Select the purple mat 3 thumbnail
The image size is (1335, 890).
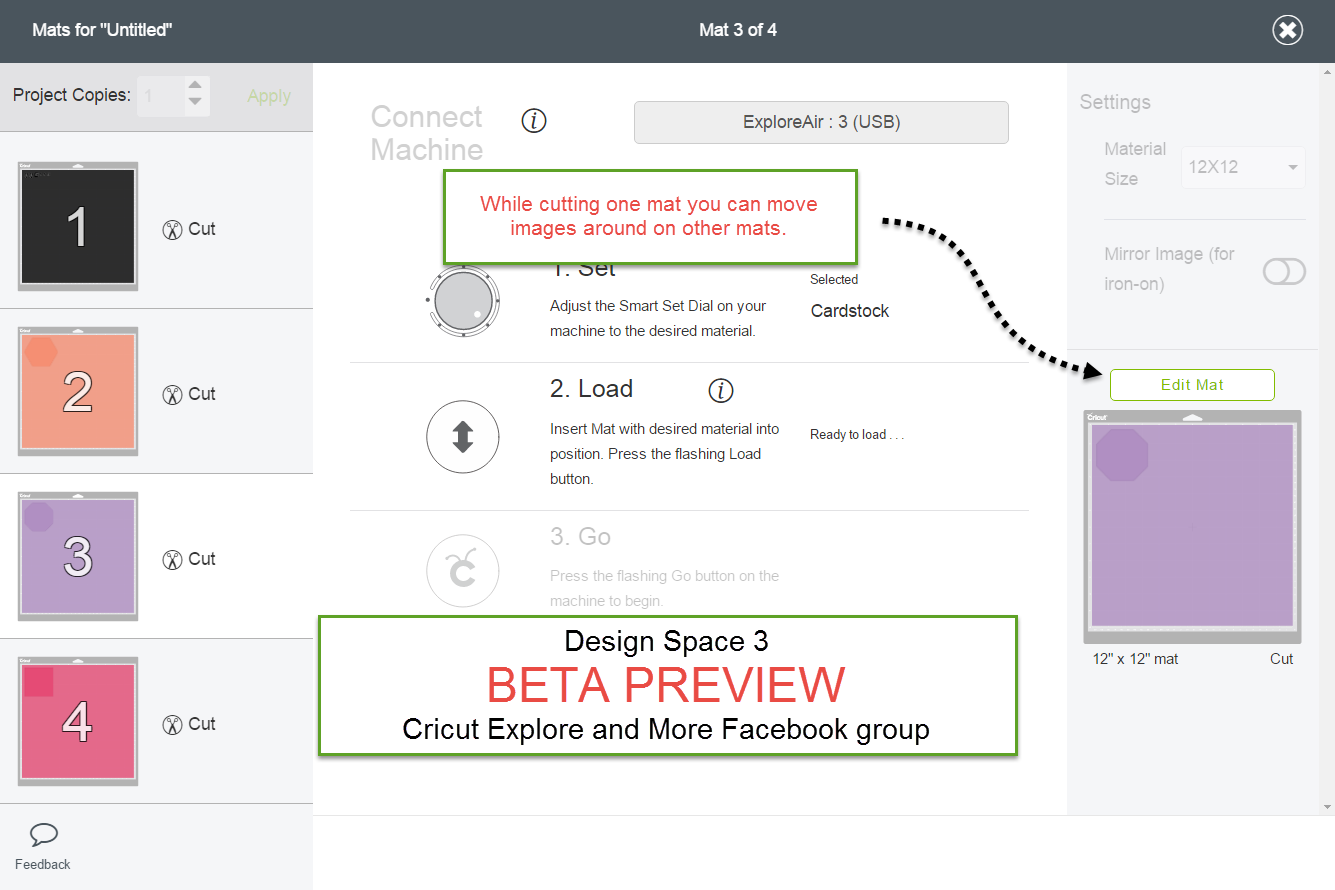77,556
